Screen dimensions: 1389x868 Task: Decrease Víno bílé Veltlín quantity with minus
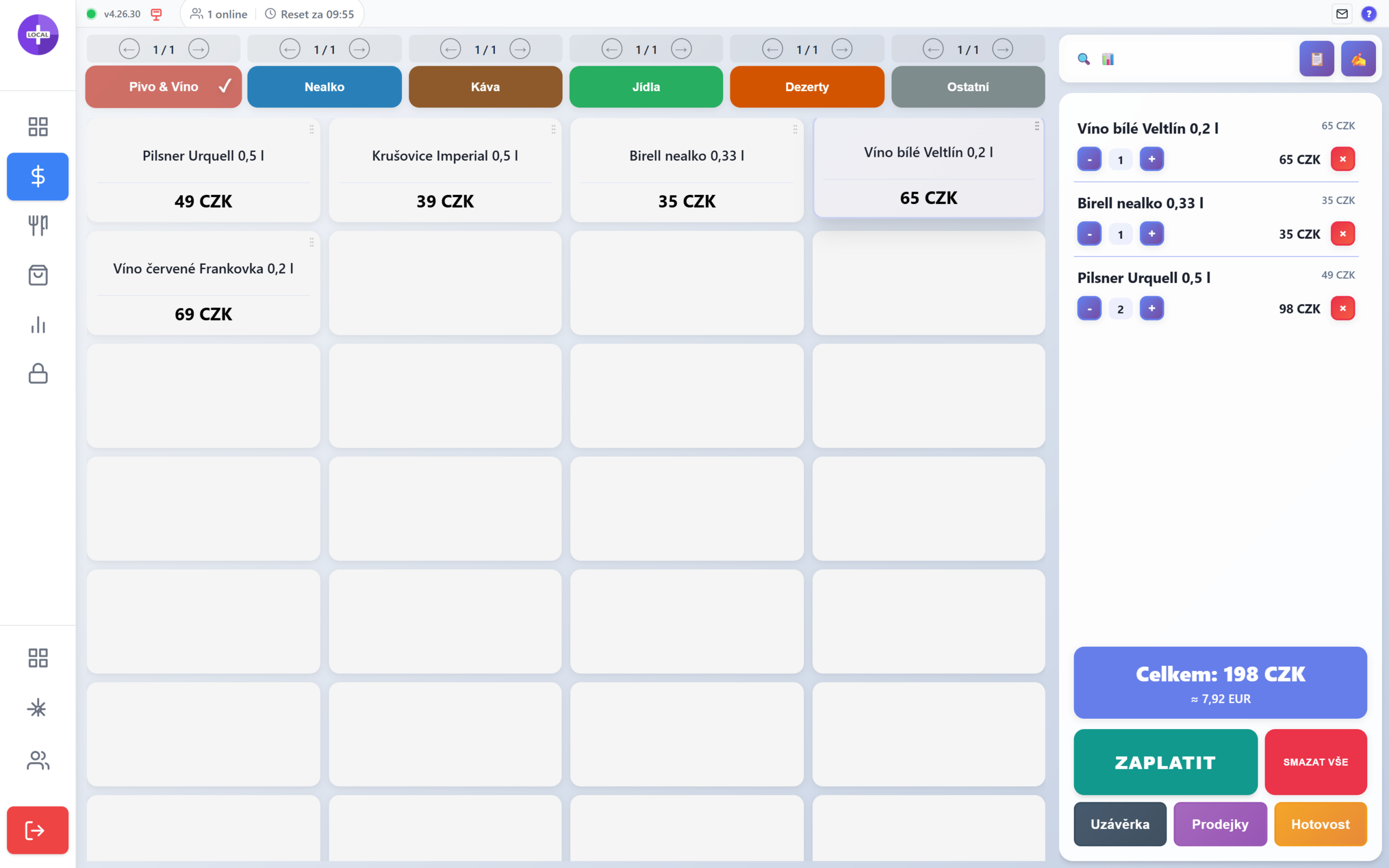point(1089,159)
